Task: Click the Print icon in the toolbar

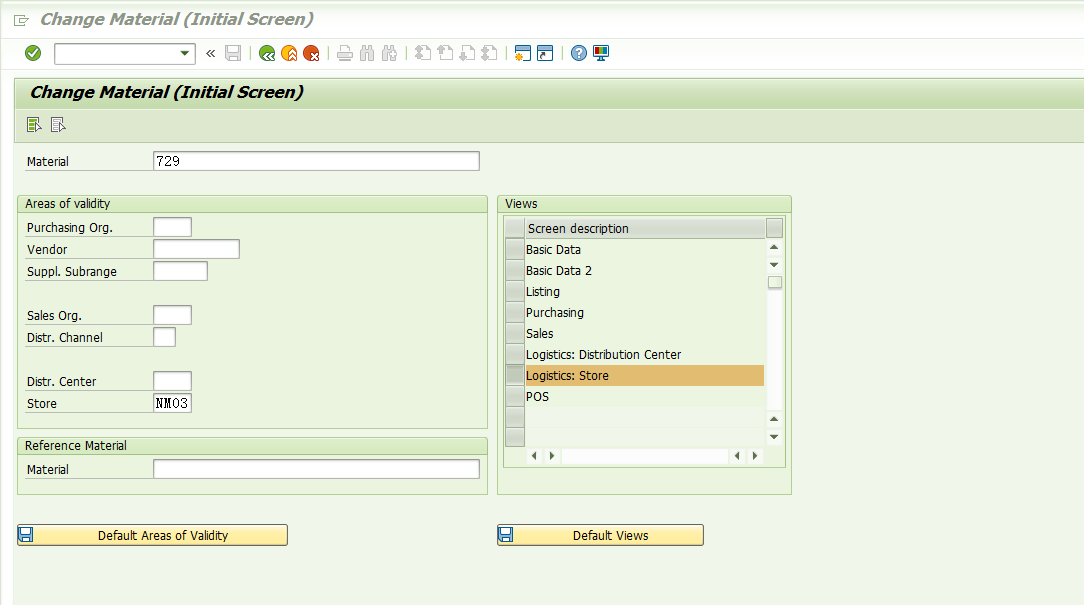Action: pos(345,53)
